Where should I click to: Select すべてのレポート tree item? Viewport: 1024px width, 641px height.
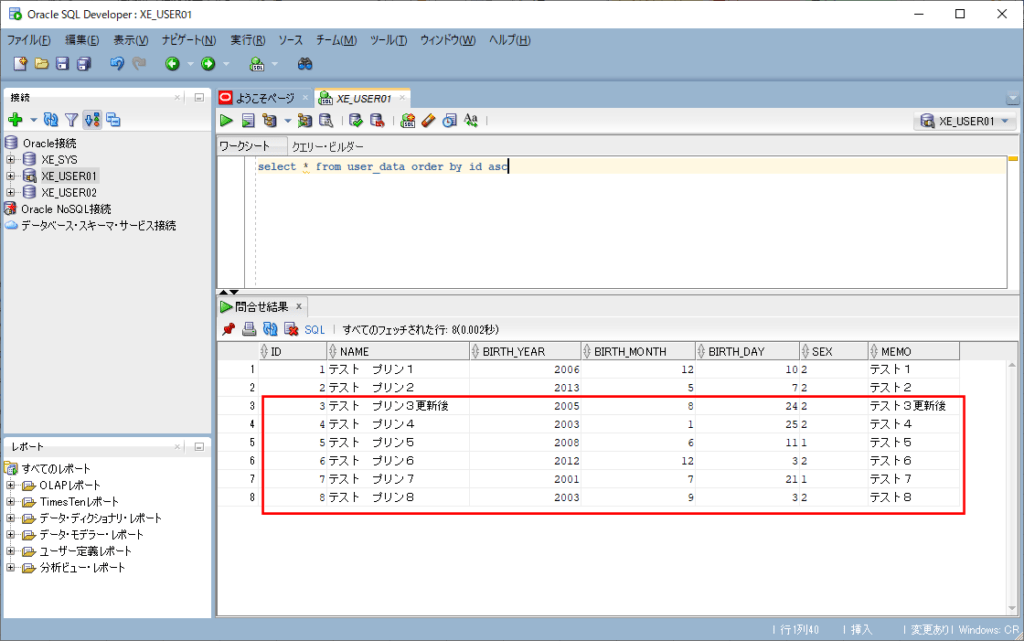coord(56,469)
